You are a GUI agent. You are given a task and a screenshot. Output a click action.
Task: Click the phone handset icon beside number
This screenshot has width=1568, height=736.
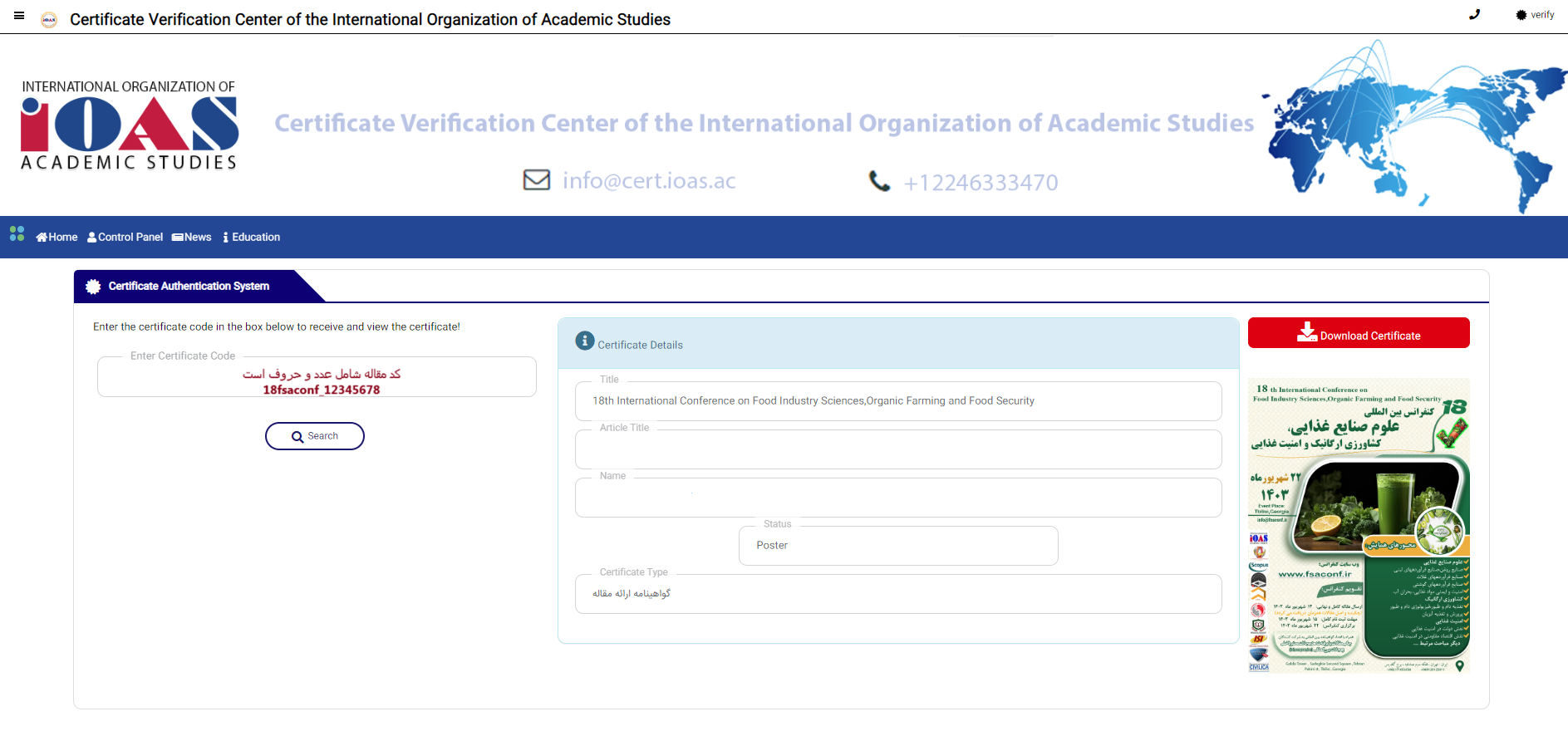(x=879, y=181)
